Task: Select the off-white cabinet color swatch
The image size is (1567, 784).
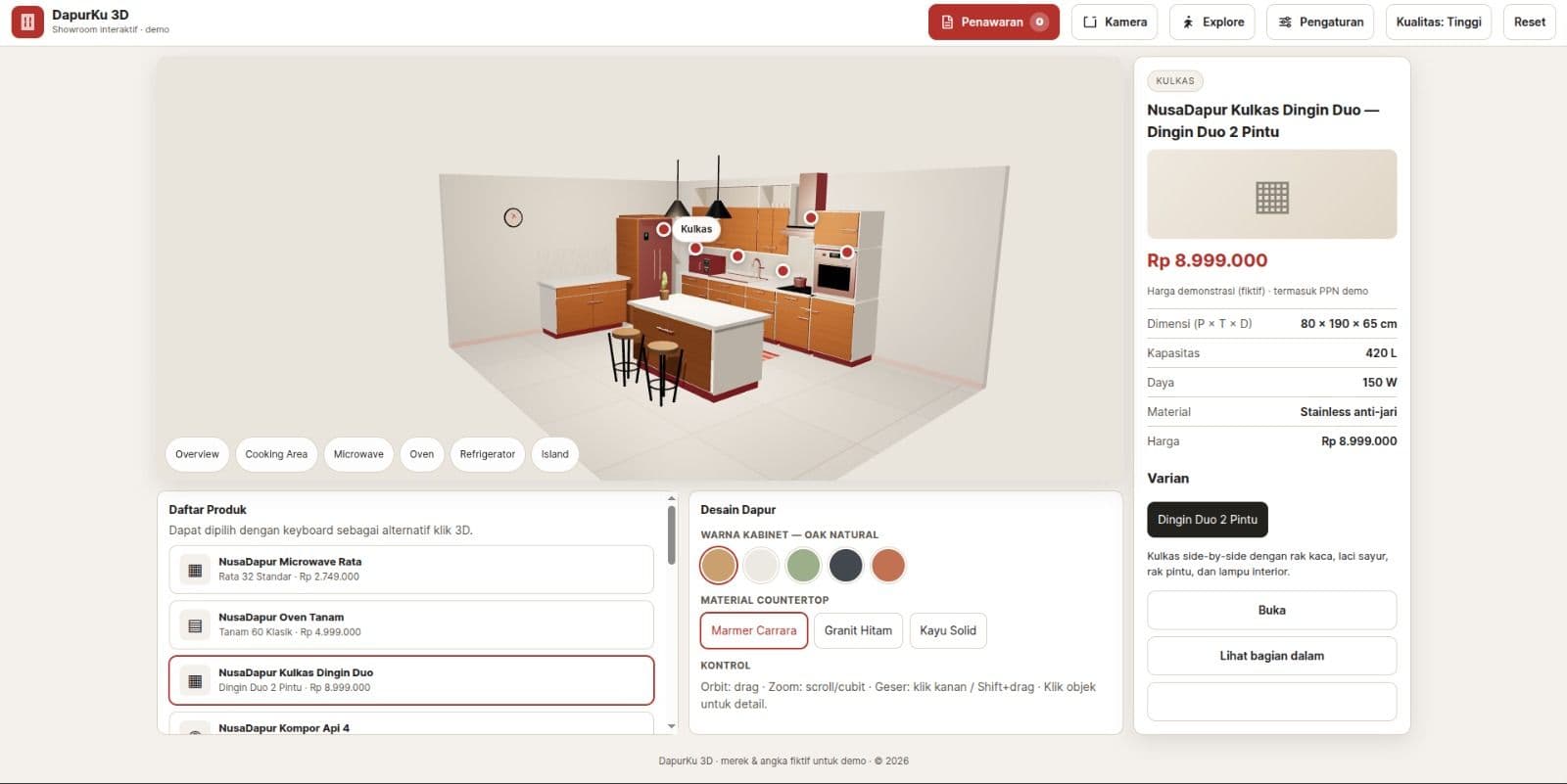Action: [x=761, y=565]
